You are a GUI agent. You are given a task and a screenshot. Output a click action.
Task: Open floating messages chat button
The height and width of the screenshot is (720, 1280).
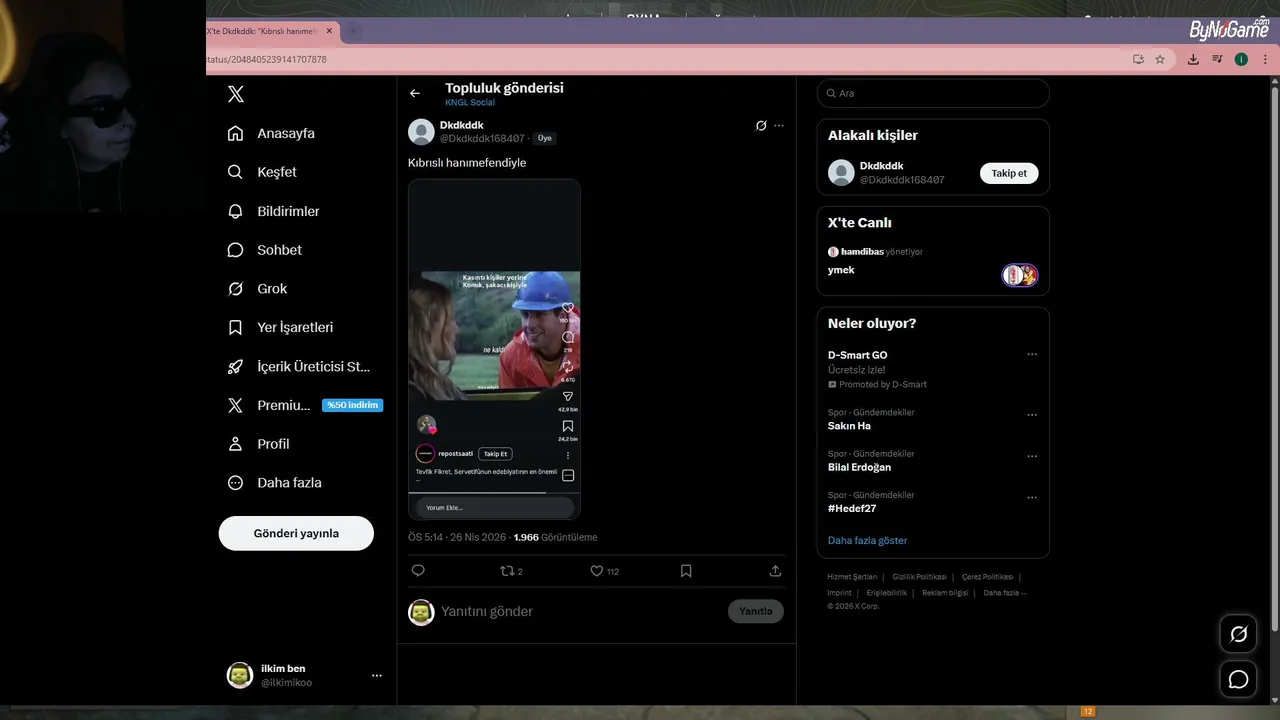[x=1238, y=679]
